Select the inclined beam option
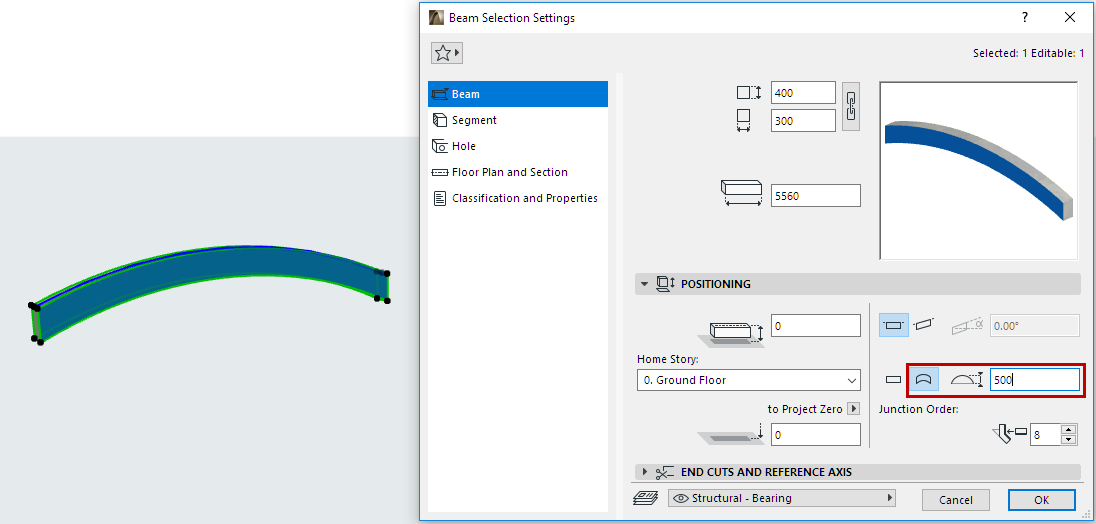 coord(924,325)
